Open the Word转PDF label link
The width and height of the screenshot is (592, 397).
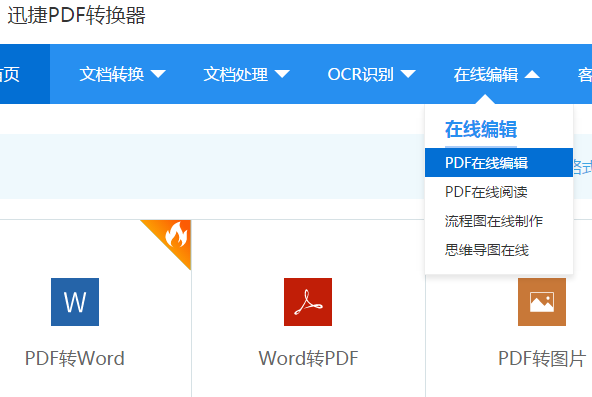308,358
